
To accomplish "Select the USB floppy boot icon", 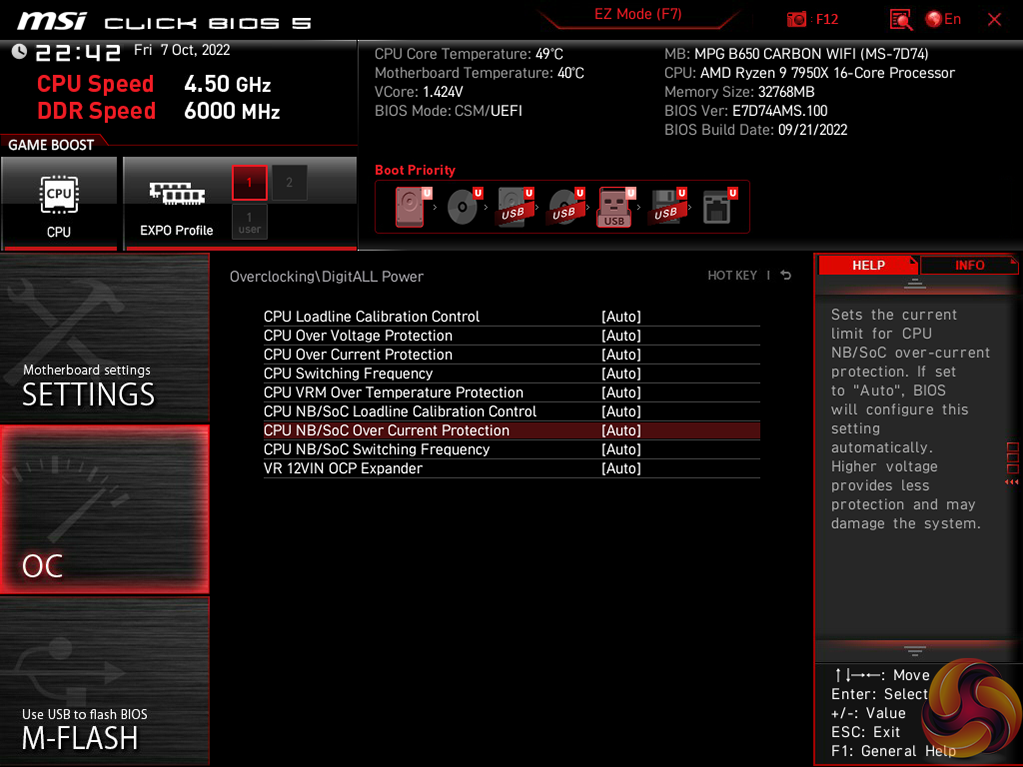I will [x=667, y=207].
